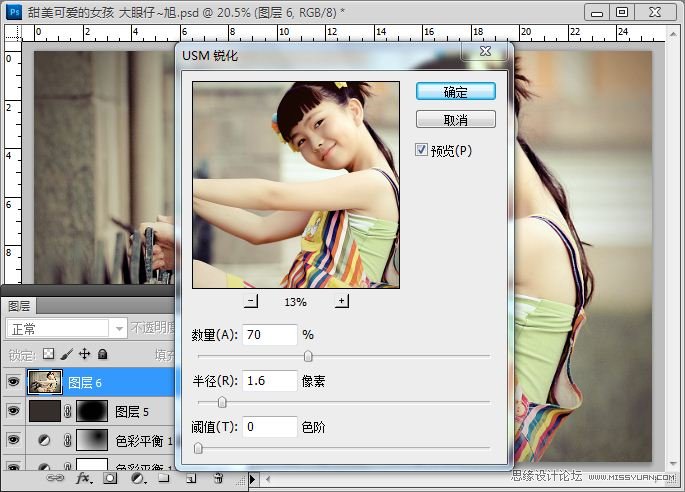Create a new layer icon

(191, 478)
